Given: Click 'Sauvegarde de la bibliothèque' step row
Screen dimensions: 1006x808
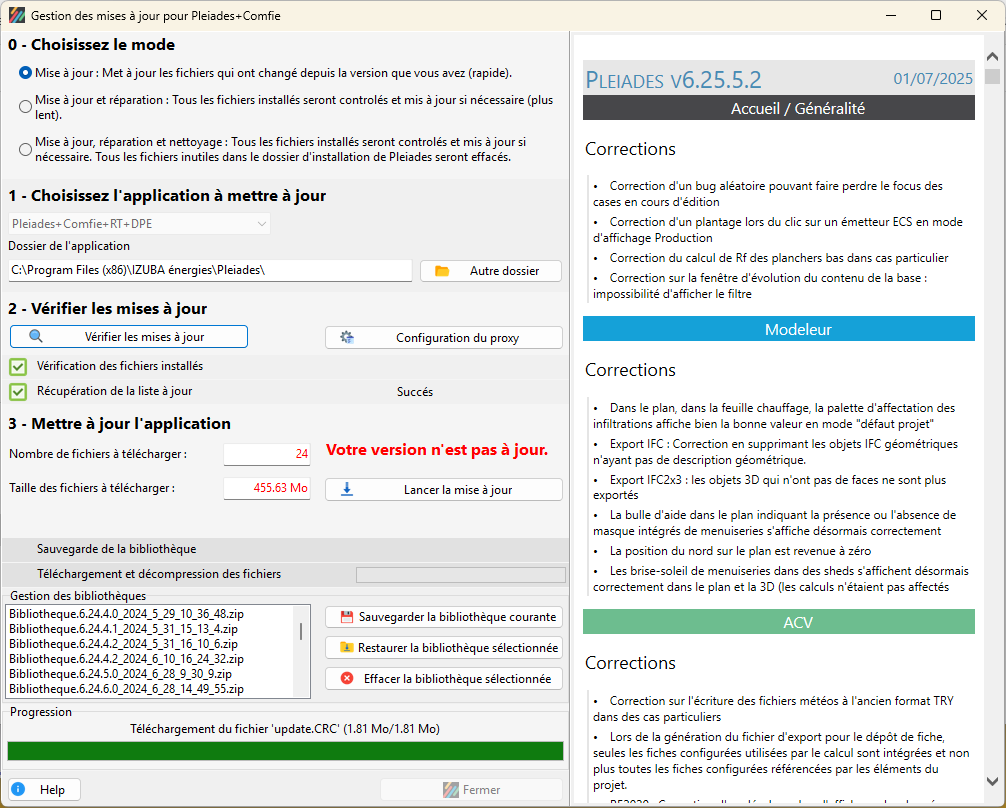Looking at the screenshot, I should coord(286,549).
